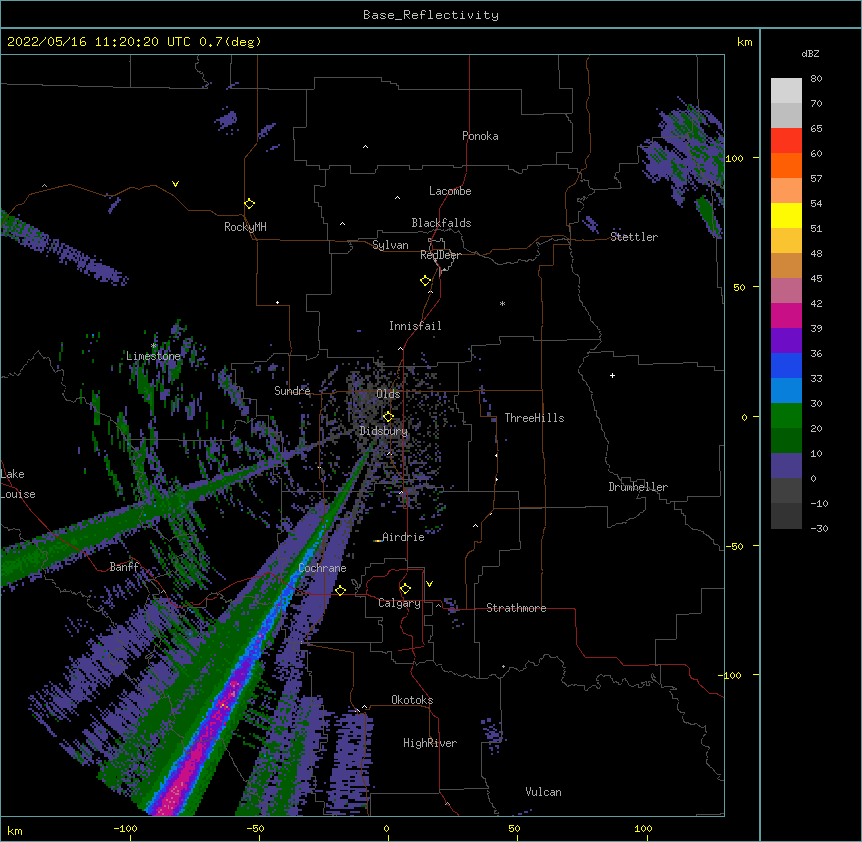Screen dimensions: 862x842
Task: Select the 50 tick label on bottom axis
Action: click(x=514, y=828)
